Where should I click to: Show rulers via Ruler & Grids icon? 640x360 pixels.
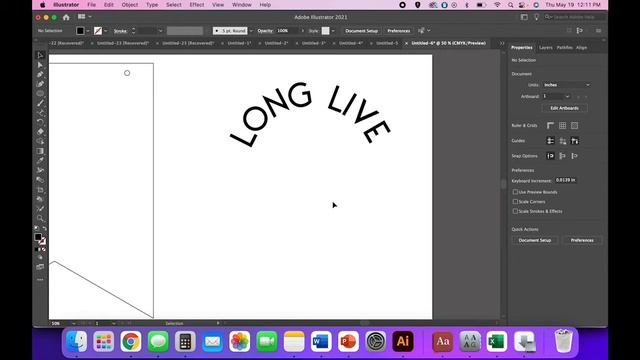(x=550, y=126)
